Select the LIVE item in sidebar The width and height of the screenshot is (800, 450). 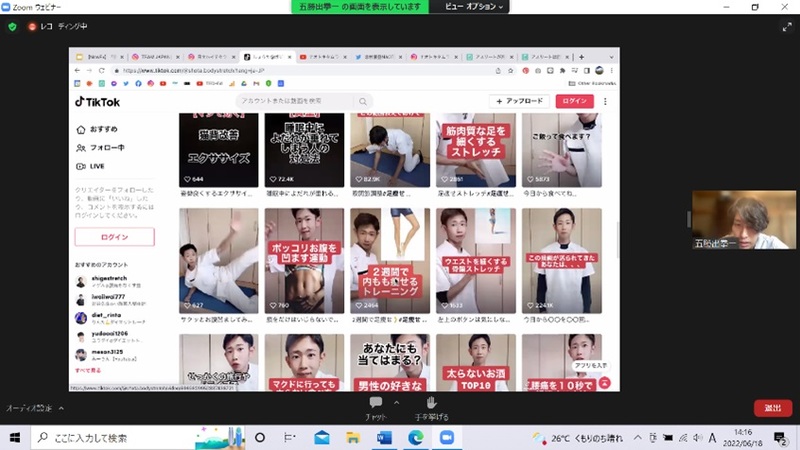pyautogui.click(x=90, y=166)
